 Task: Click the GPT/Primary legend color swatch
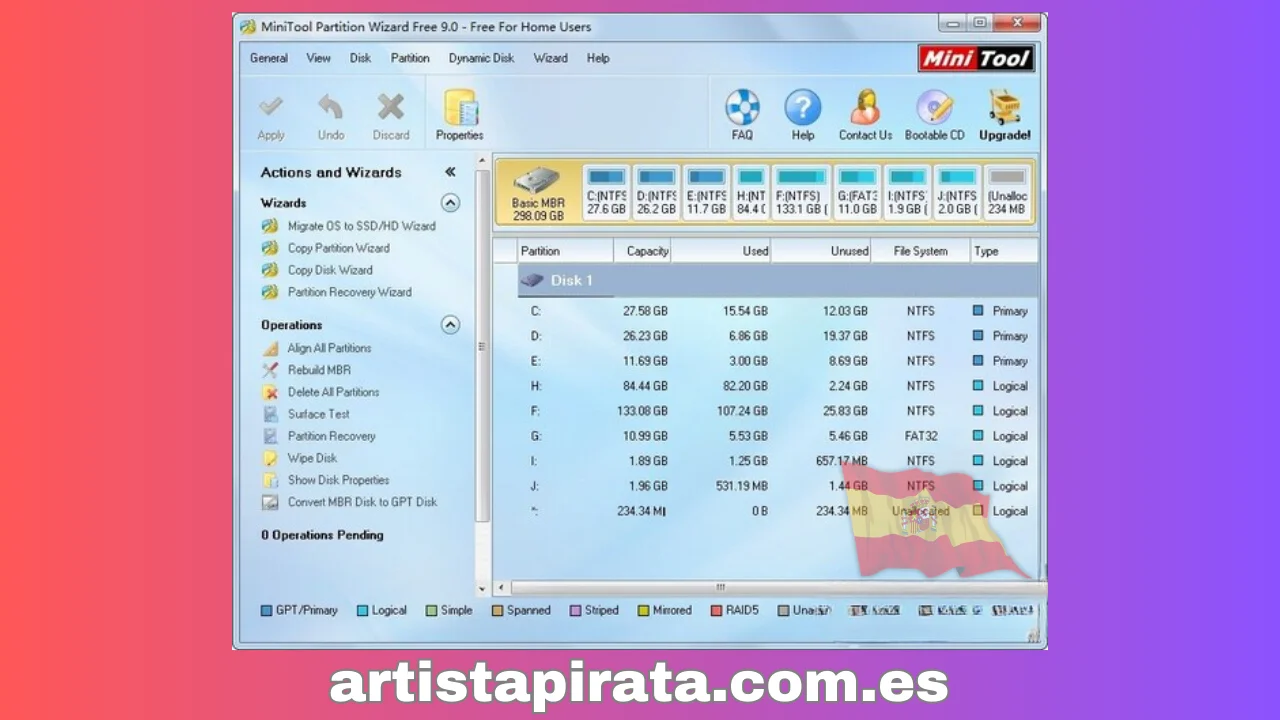(x=266, y=610)
